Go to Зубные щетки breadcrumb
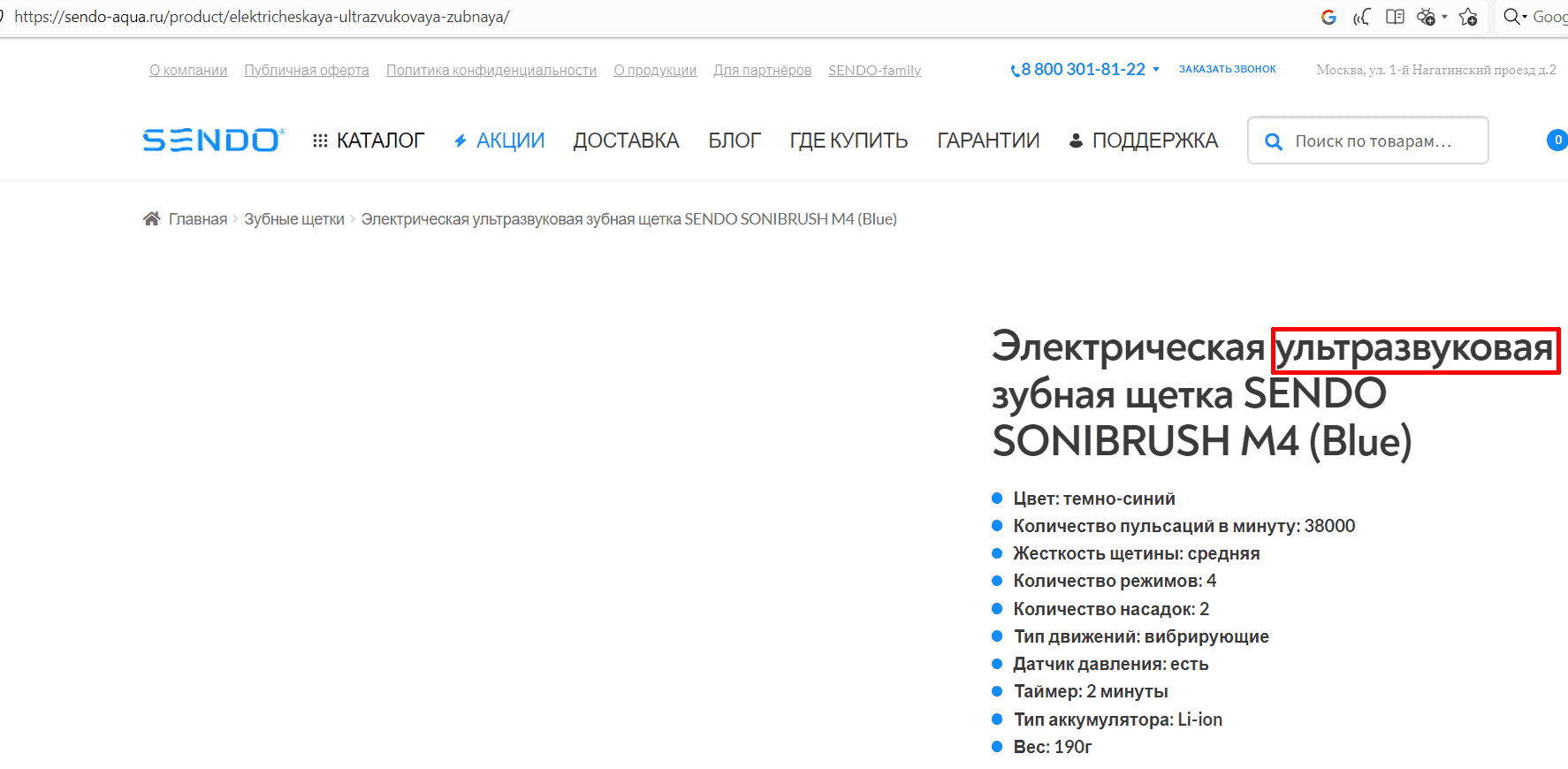The image size is (1568, 769). tap(294, 219)
